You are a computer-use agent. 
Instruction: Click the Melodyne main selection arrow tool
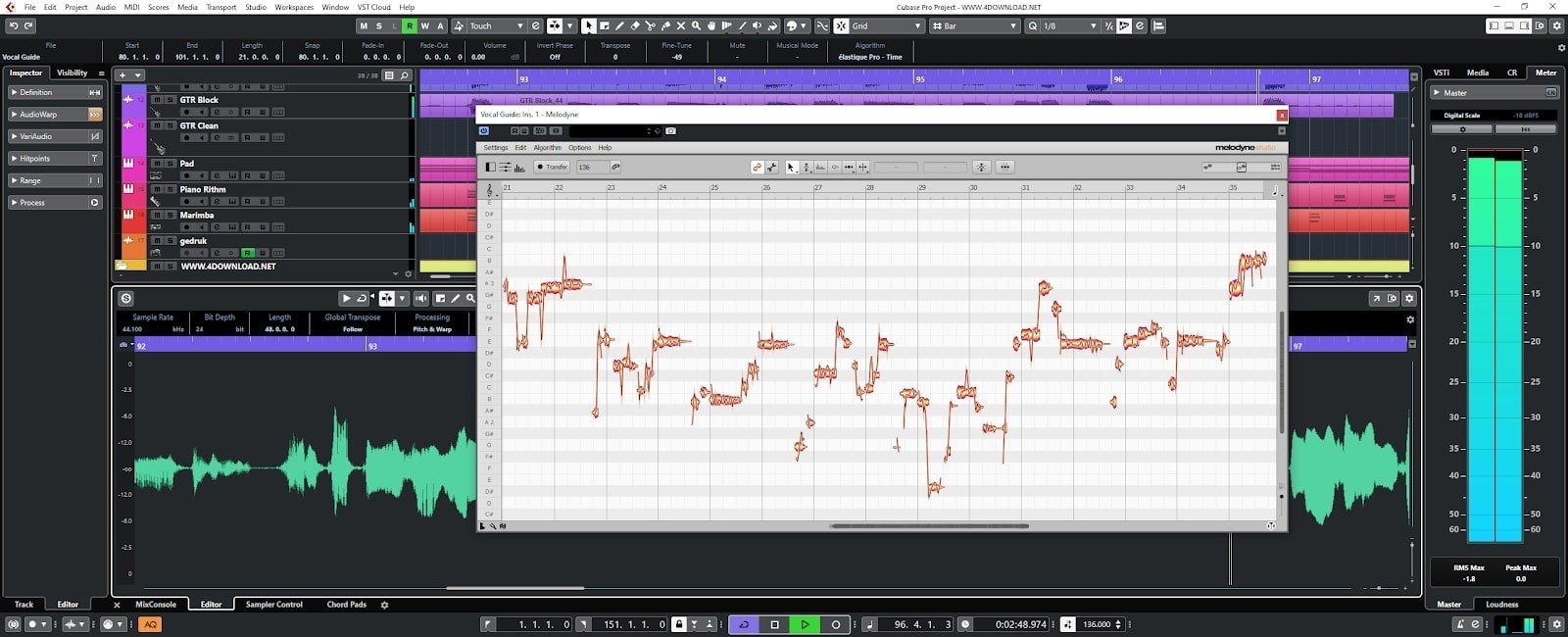coord(792,167)
